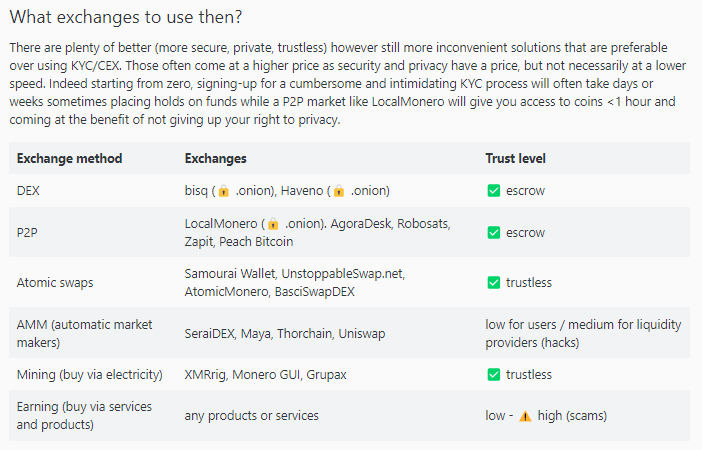Click the warning triangle beside high (scams)

click(525, 416)
